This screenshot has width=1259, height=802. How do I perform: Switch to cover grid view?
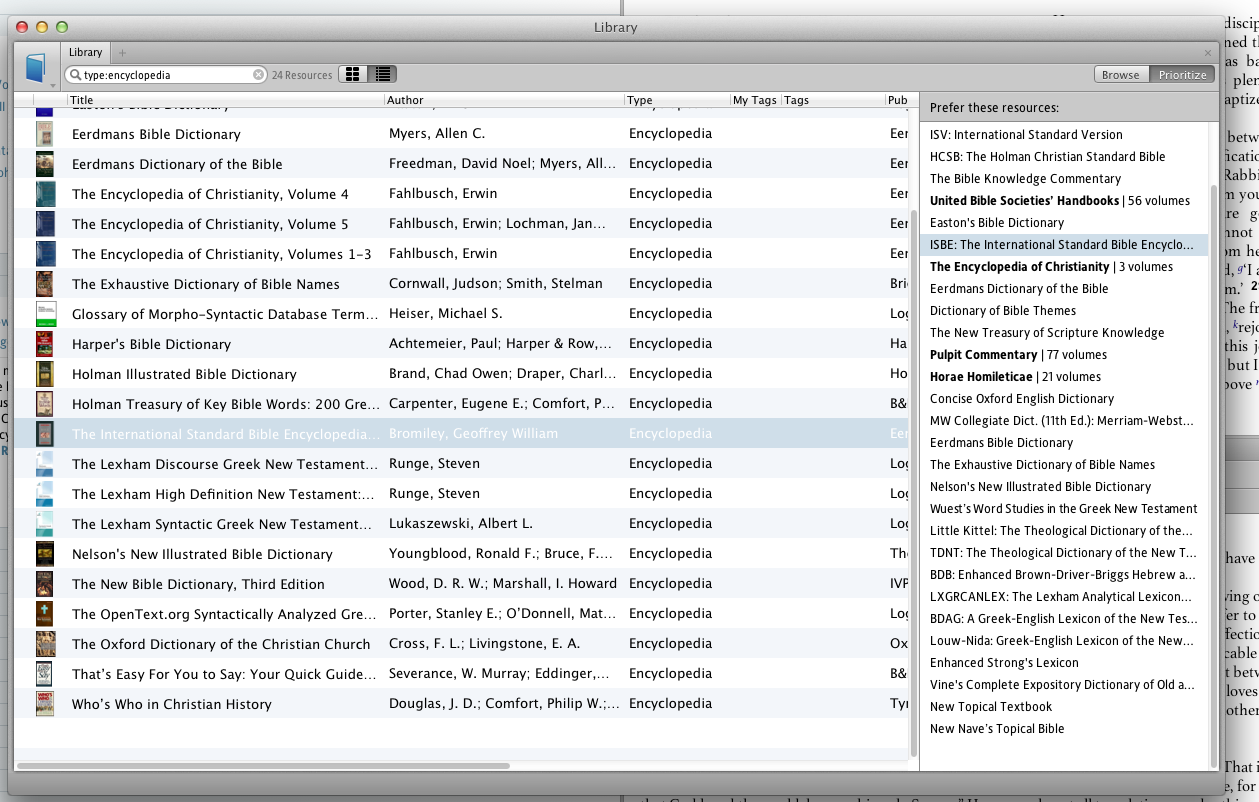tap(353, 74)
